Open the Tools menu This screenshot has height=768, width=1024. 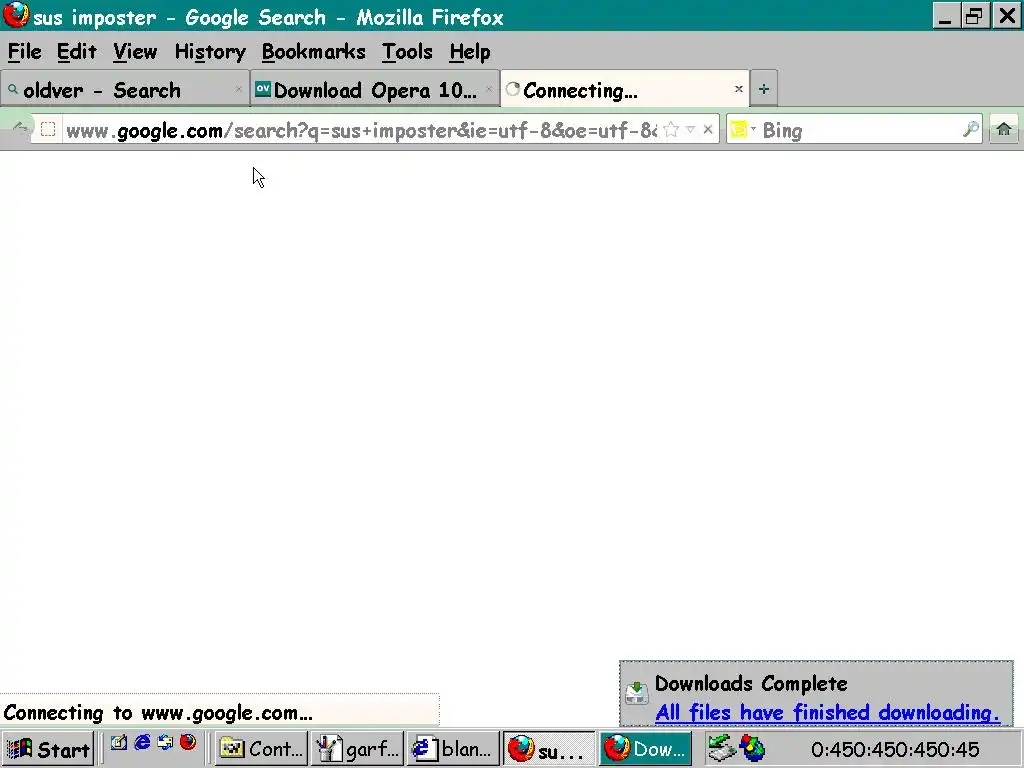click(x=407, y=52)
